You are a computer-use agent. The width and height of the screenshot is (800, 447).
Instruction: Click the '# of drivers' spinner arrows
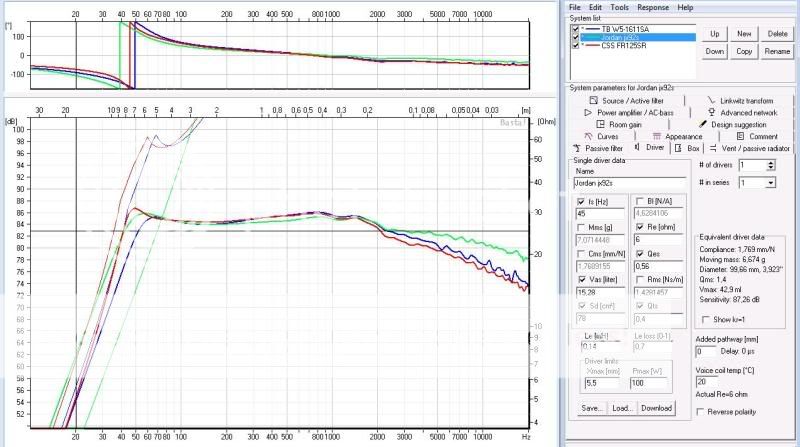770,165
